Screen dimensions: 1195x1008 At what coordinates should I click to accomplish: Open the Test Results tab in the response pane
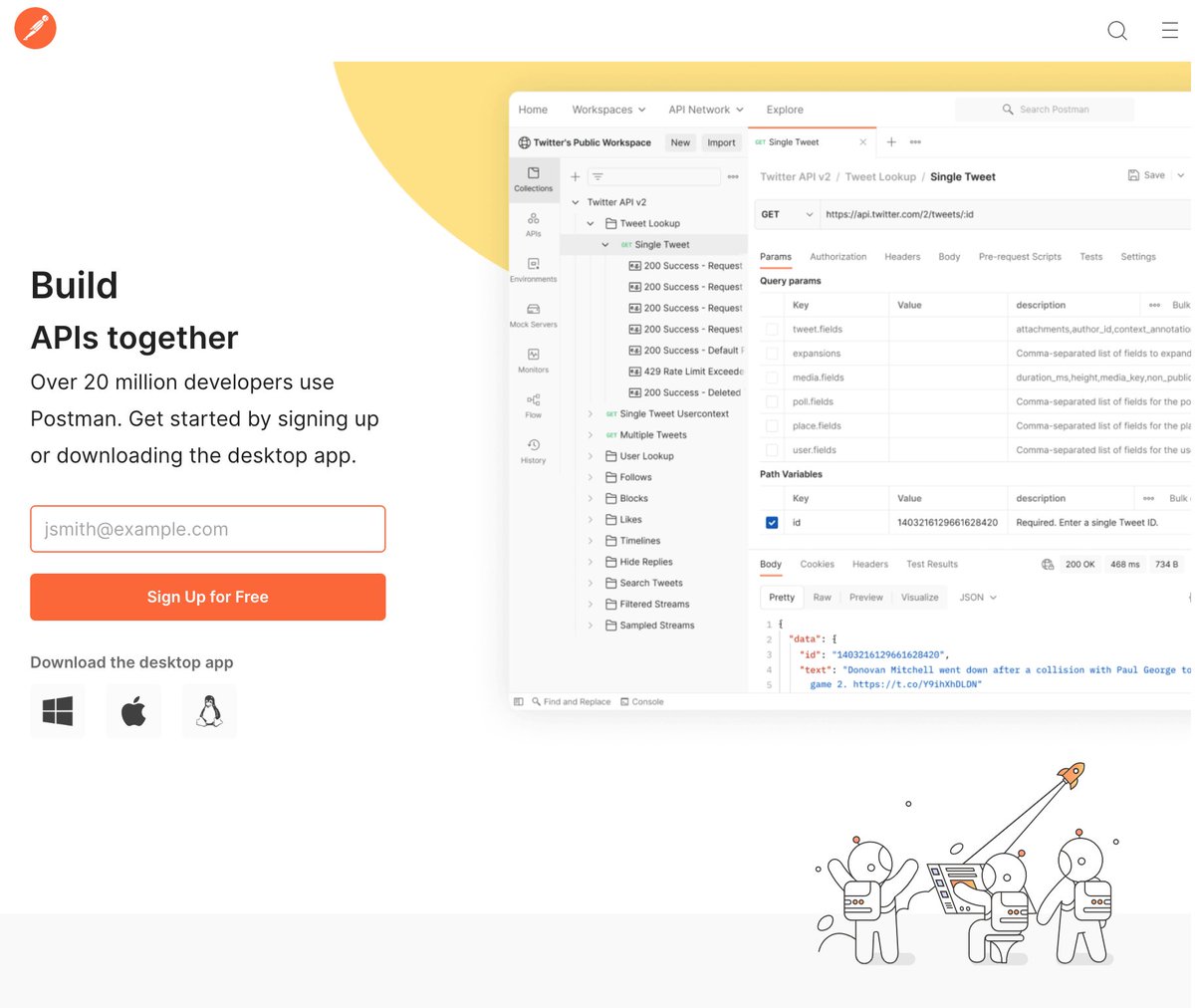pyautogui.click(x=931, y=564)
